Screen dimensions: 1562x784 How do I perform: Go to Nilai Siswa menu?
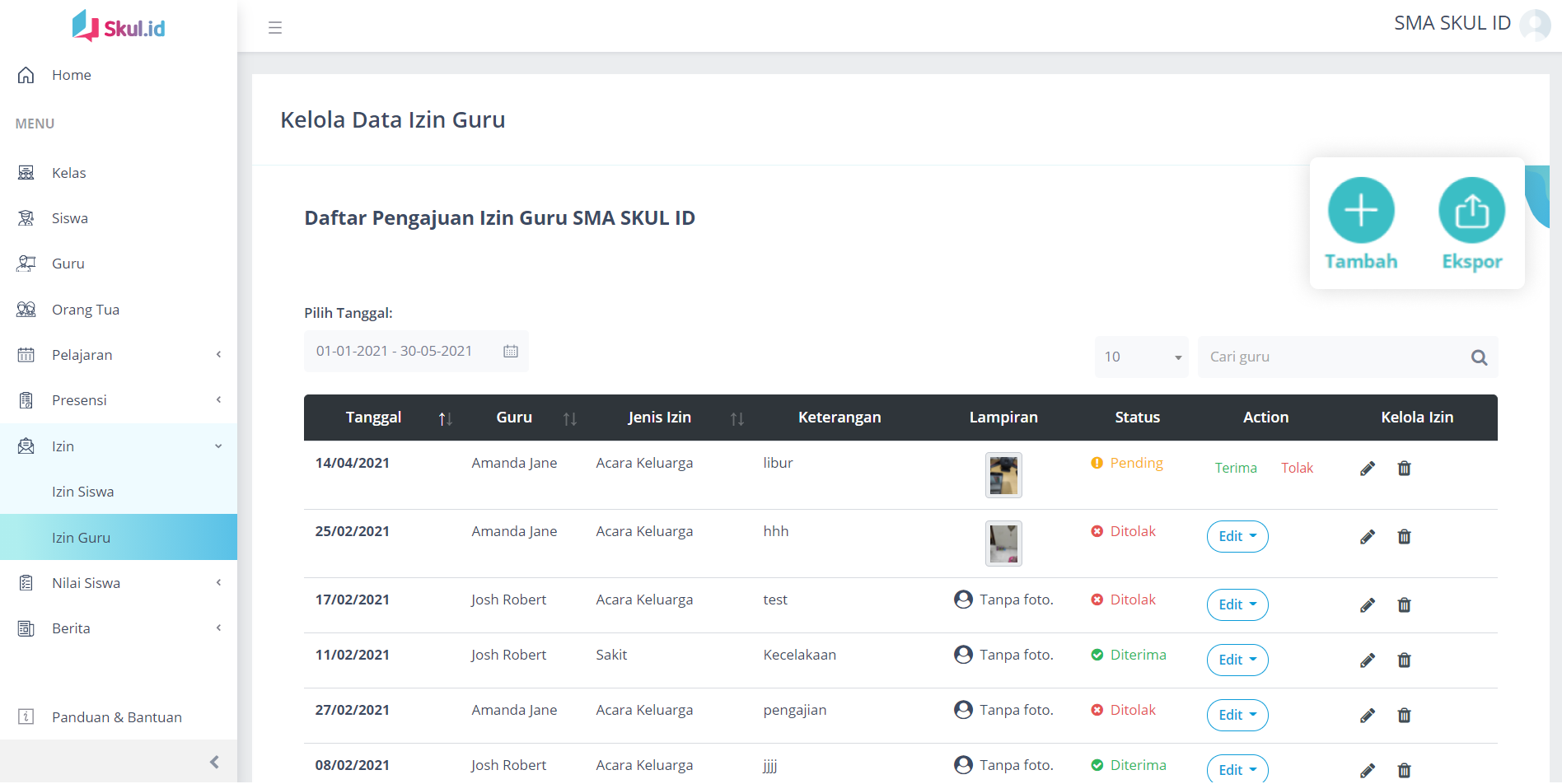(x=87, y=583)
